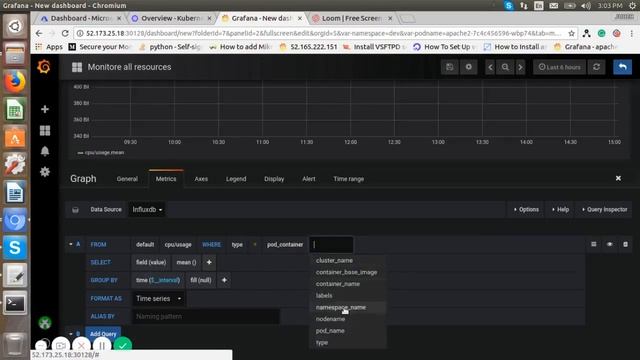Click the Add Query button
The image size is (640, 360).
click(103, 334)
